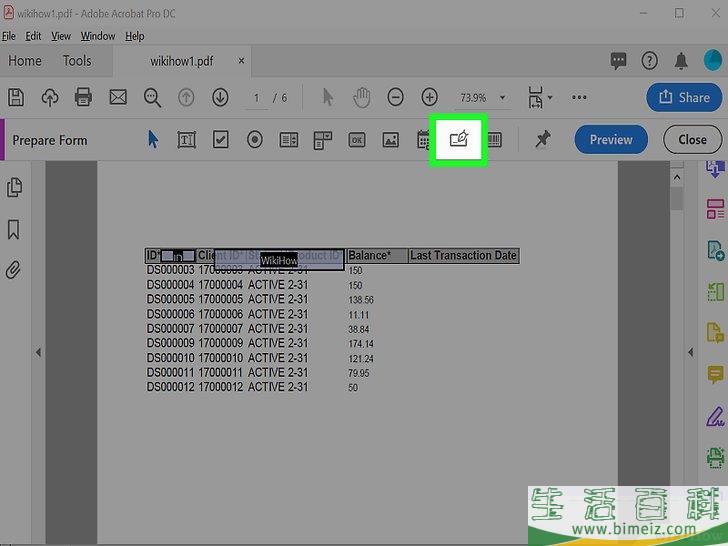Collapse the left navigation pane arrow
The height and width of the screenshot is (546, 728).
point(38,352)
